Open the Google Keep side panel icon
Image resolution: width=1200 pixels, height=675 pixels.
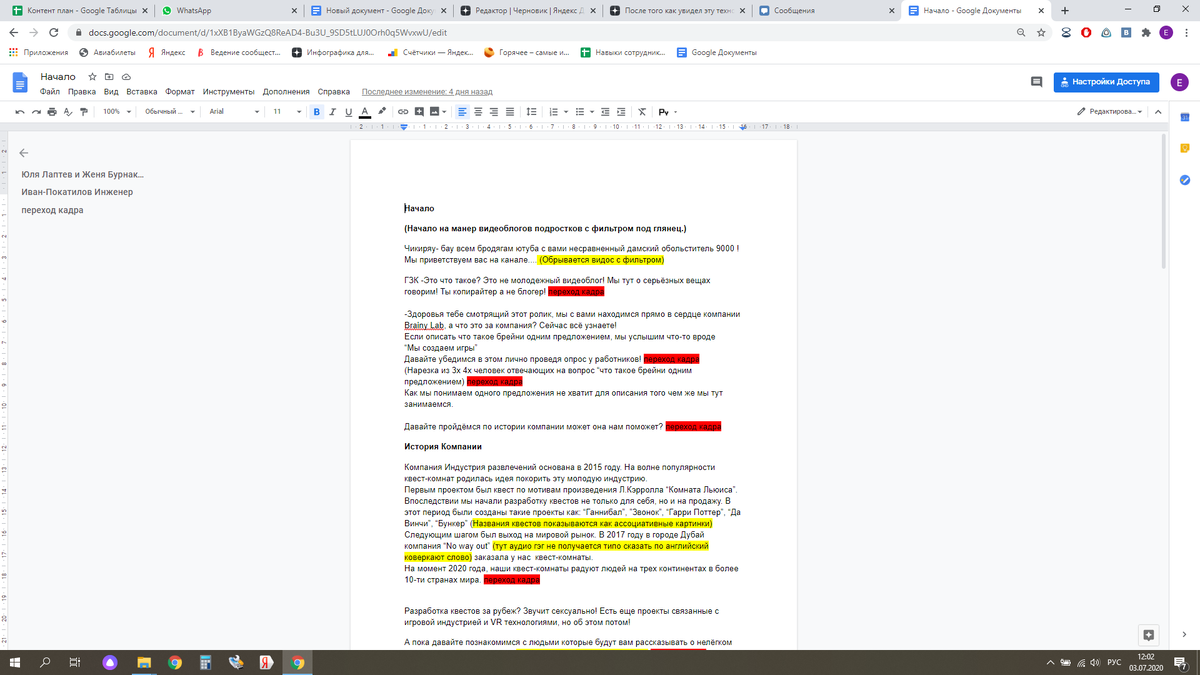tap(1184, 148)
